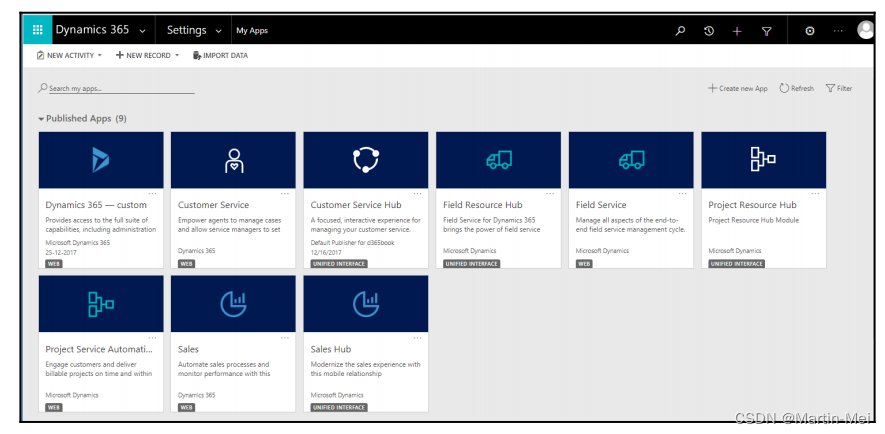This screenshot has height=434, width=885.
Task: Open more options on Sales Hub tile
Action: pos(418,338)
